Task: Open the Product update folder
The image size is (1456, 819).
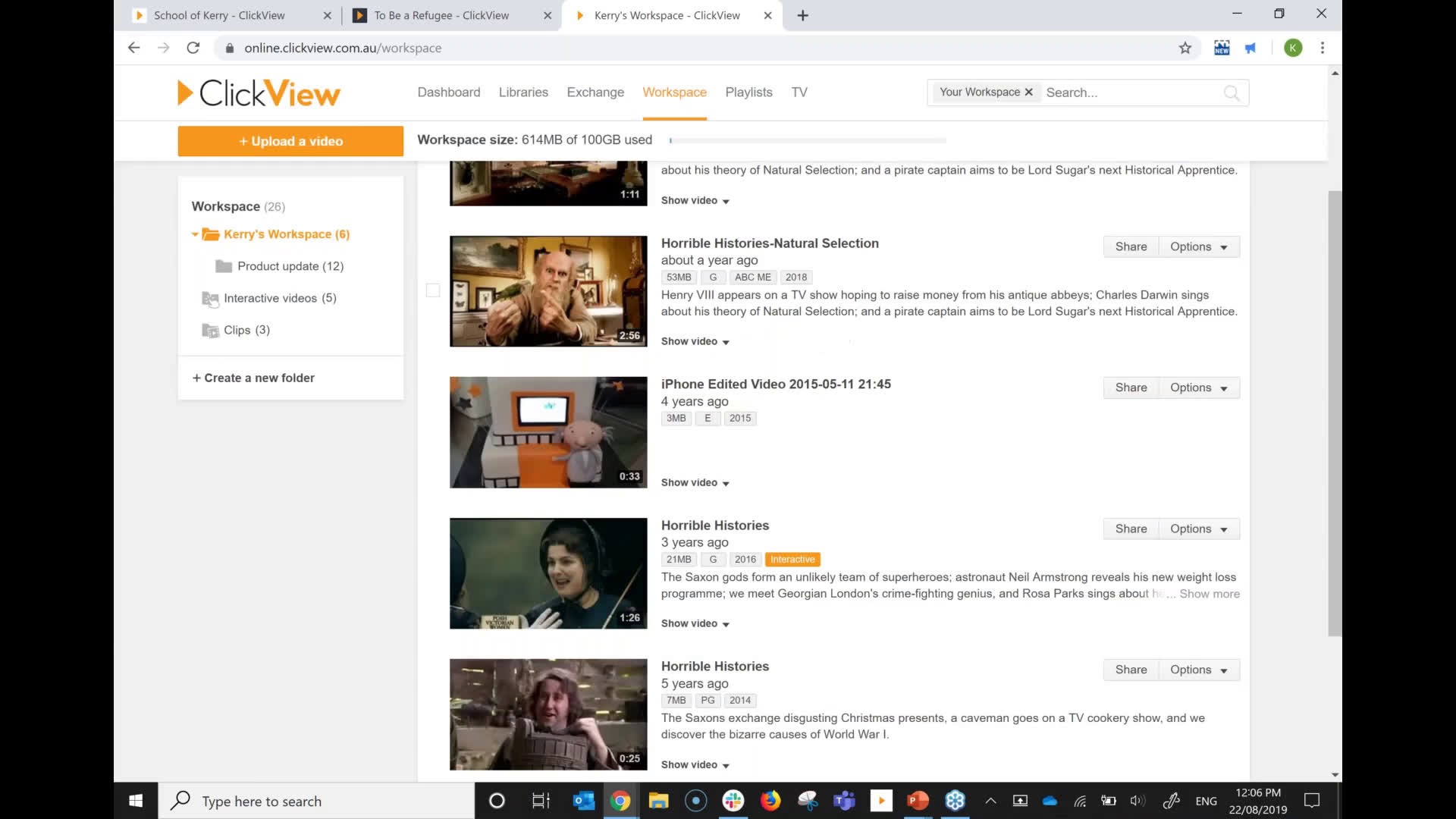Action: pos(280,266)
